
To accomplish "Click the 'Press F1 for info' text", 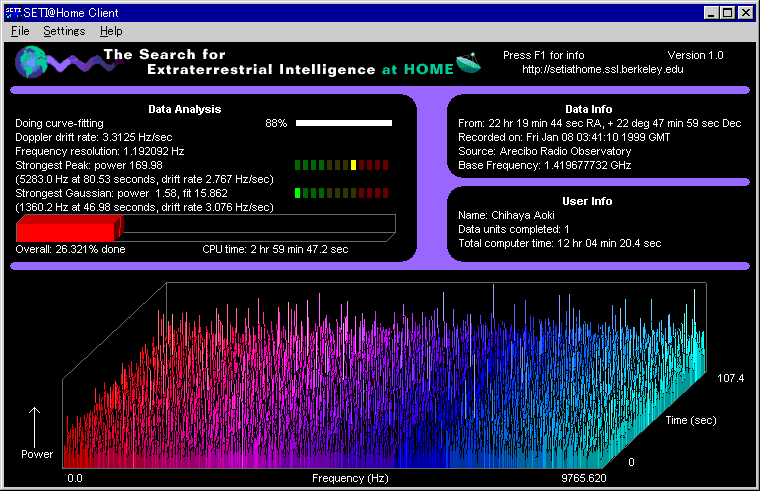I will coord(544,55).
